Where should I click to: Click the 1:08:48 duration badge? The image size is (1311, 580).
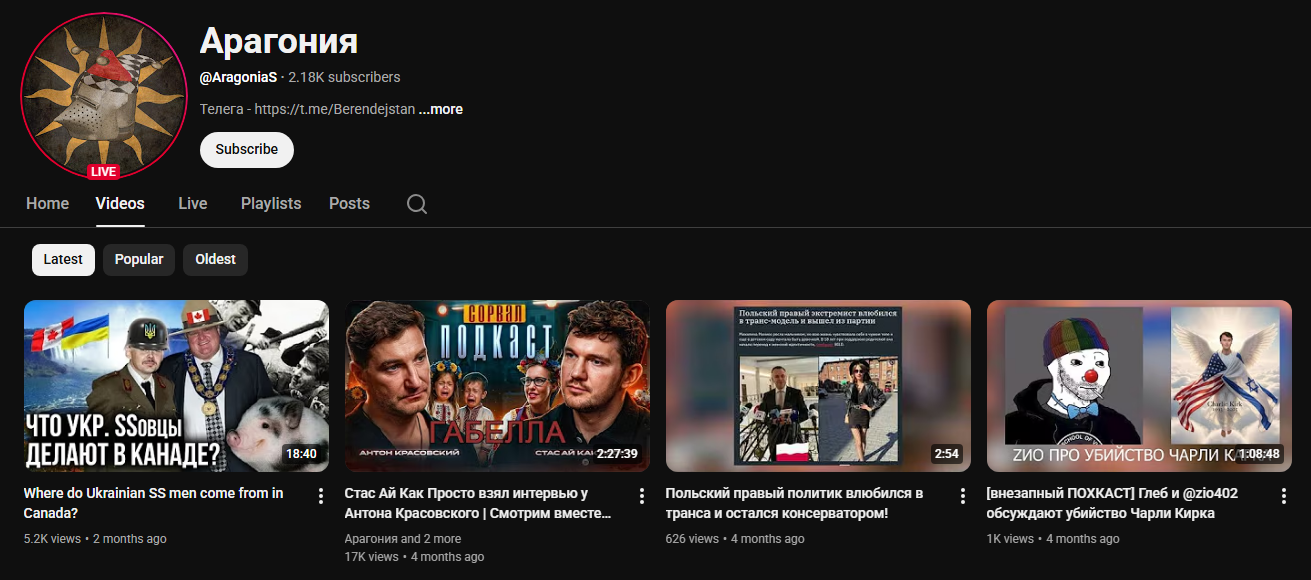coord(1259,454)
